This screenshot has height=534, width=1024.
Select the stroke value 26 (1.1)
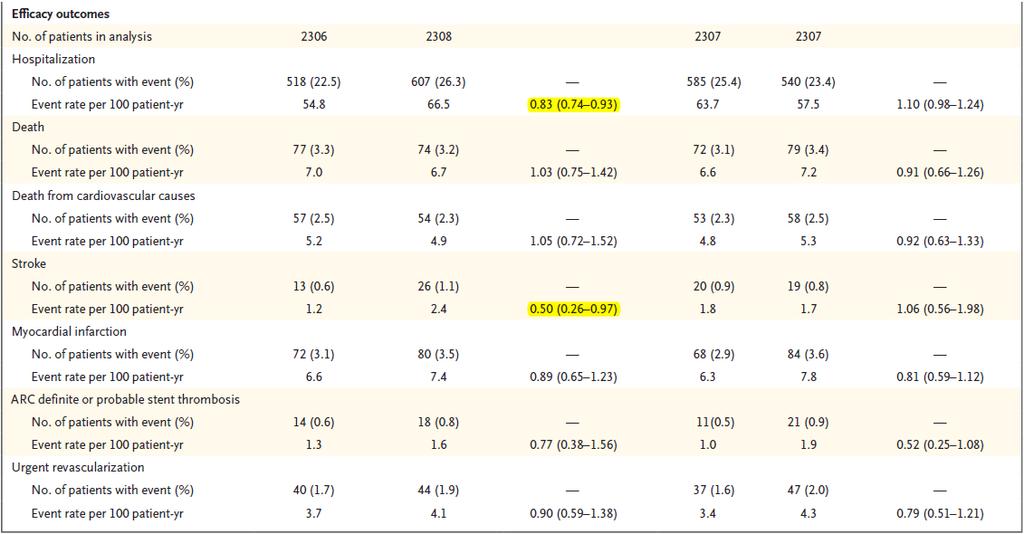pos(438,286)
